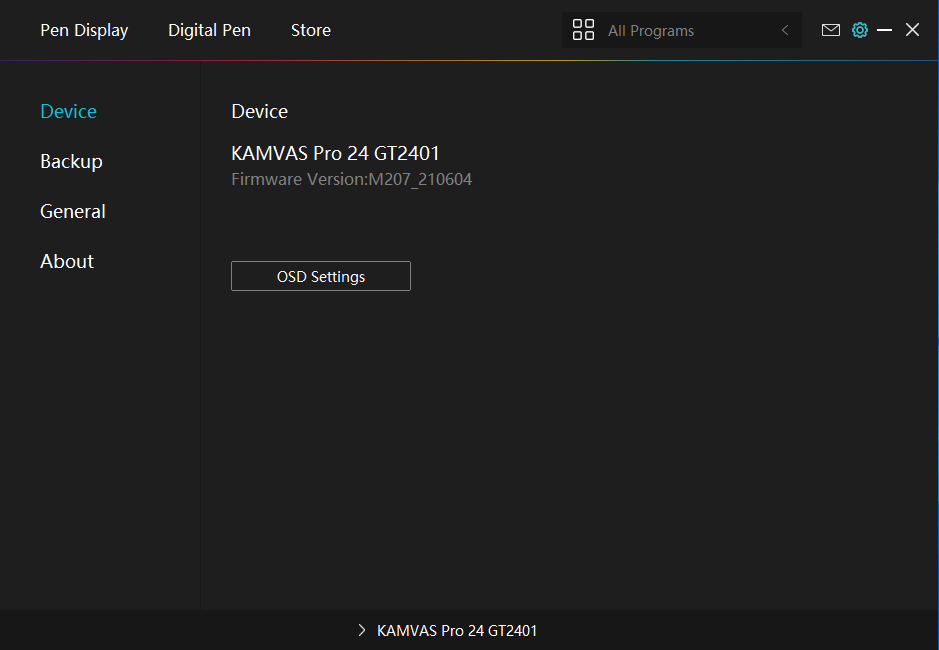Open the Backup settings section

click(71, 161)
